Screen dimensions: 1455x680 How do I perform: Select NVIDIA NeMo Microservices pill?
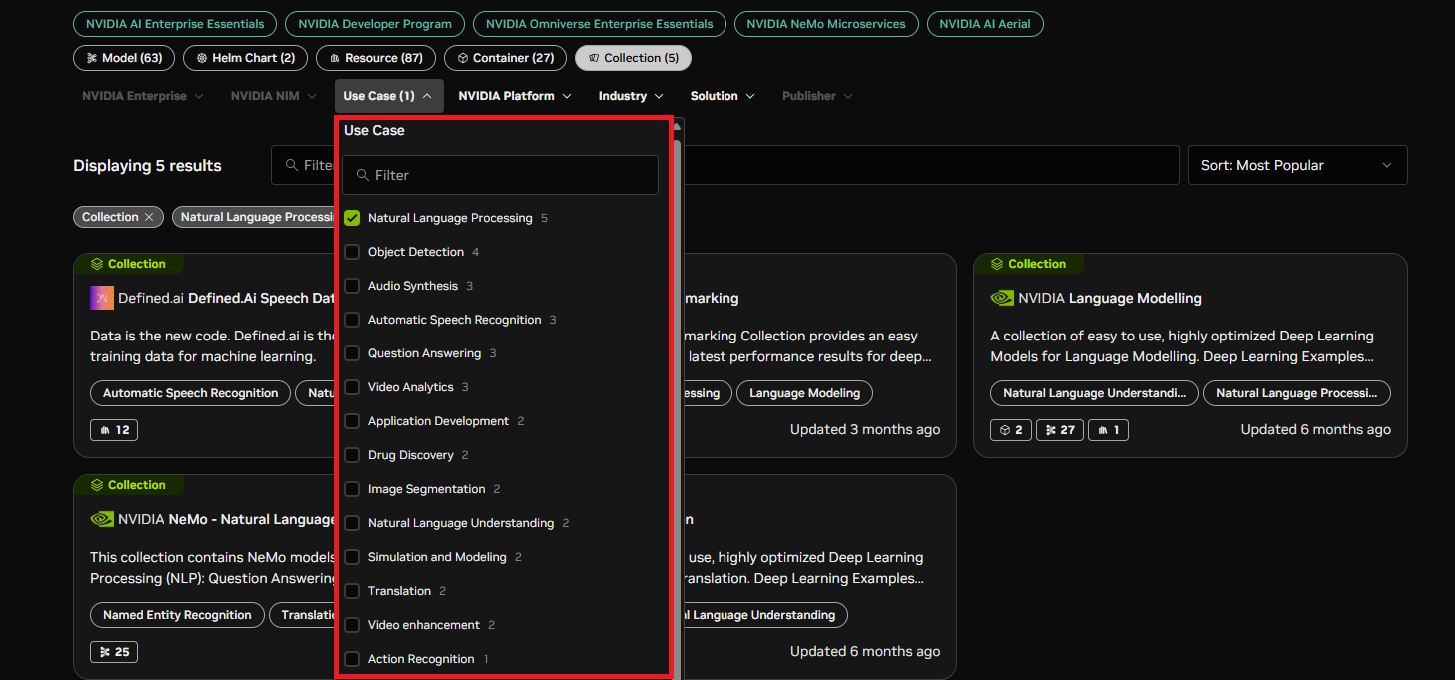(826, 23)
